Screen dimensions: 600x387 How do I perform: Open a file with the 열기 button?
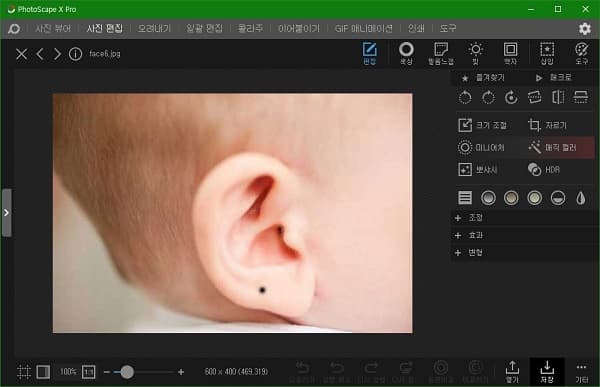(x=512, y=372)
